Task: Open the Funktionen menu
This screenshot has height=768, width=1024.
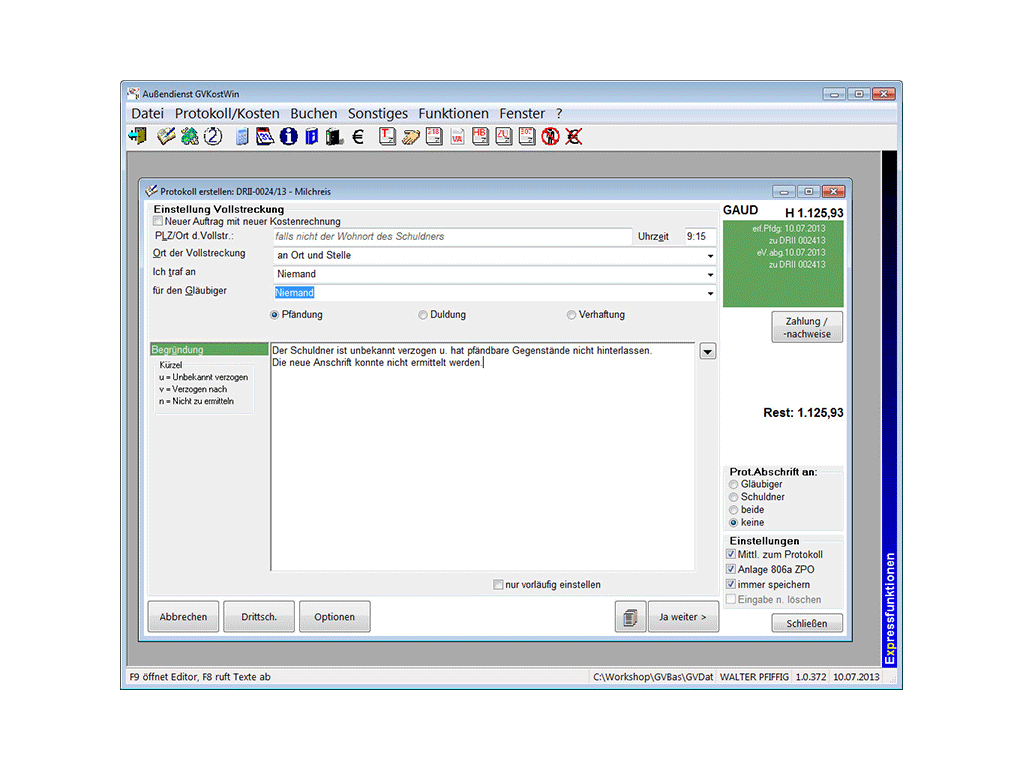Action: tap(453, 114)
